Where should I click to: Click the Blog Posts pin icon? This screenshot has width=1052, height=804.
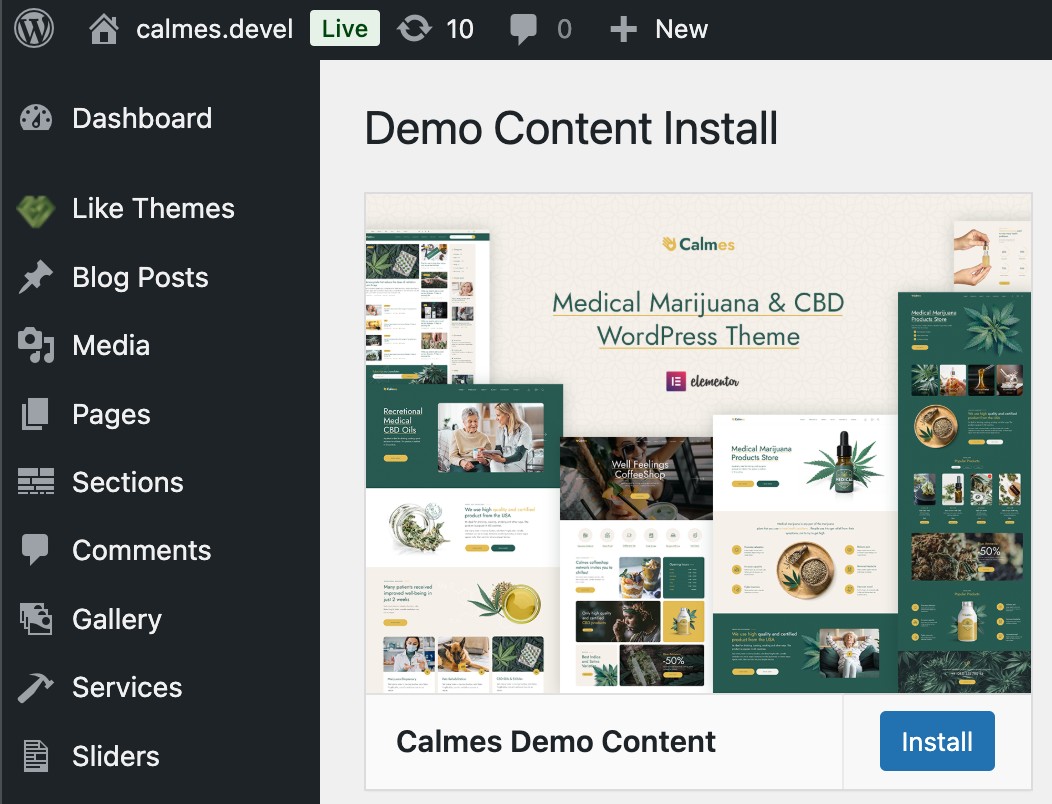point(36,277)
